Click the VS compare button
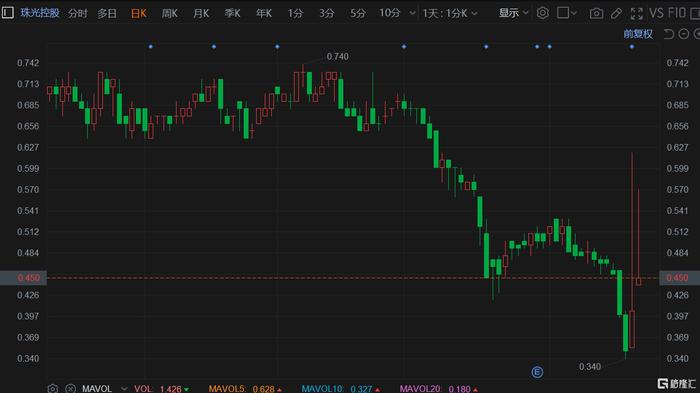Viewport: 700px width, 393px height. [x=656, y=13]
